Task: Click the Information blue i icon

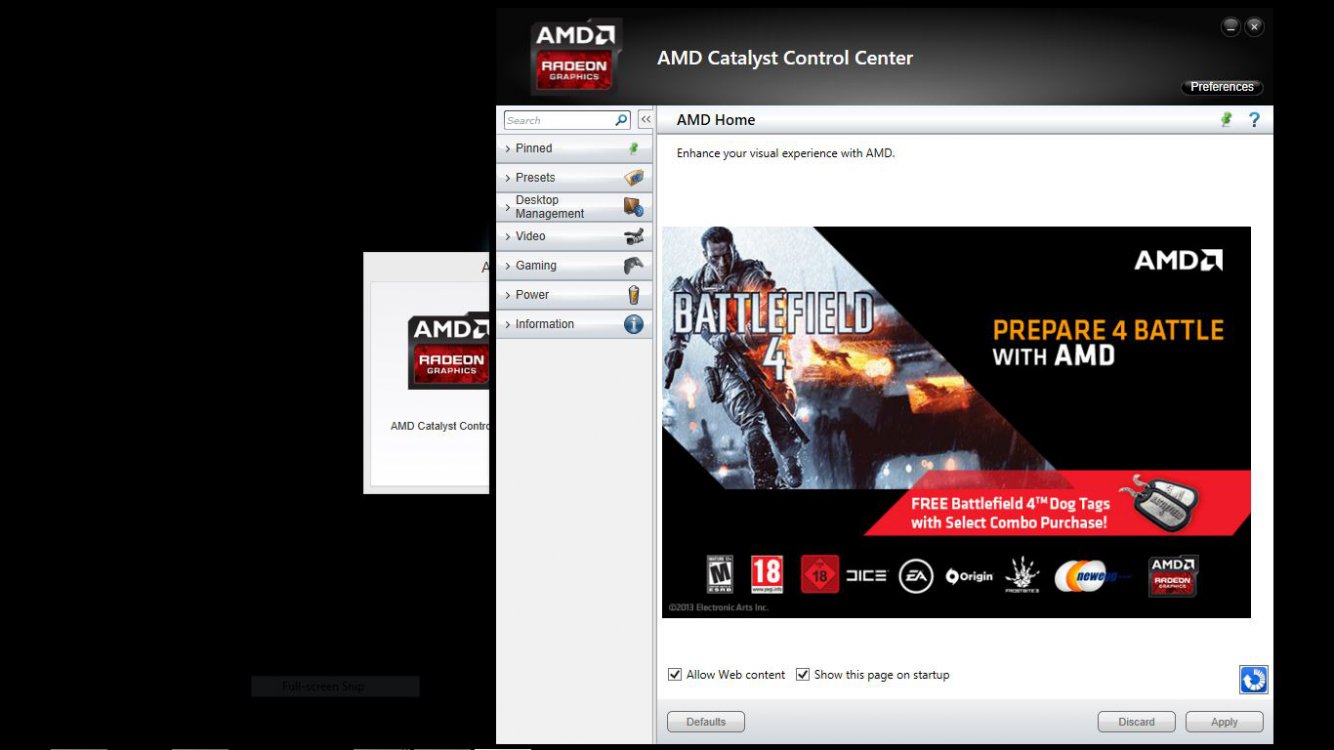Action: 634,324
